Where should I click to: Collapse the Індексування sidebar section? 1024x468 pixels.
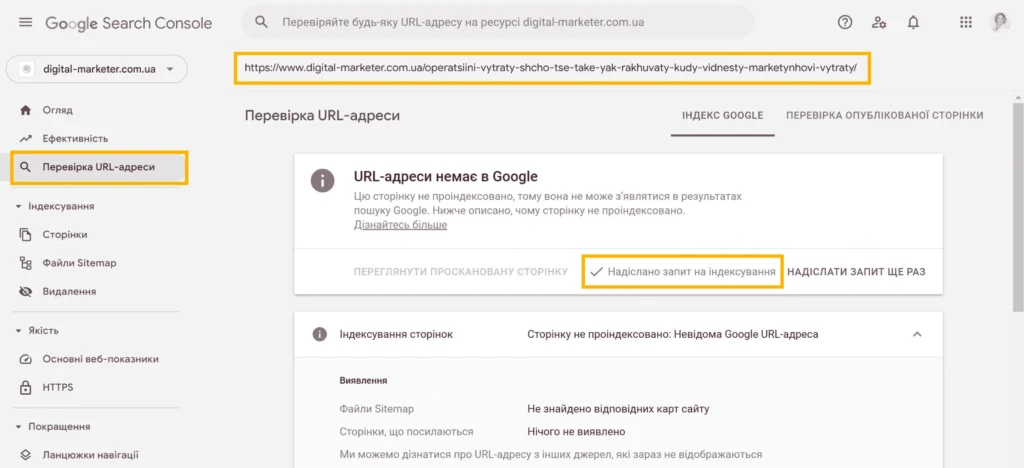coord(19,206)
